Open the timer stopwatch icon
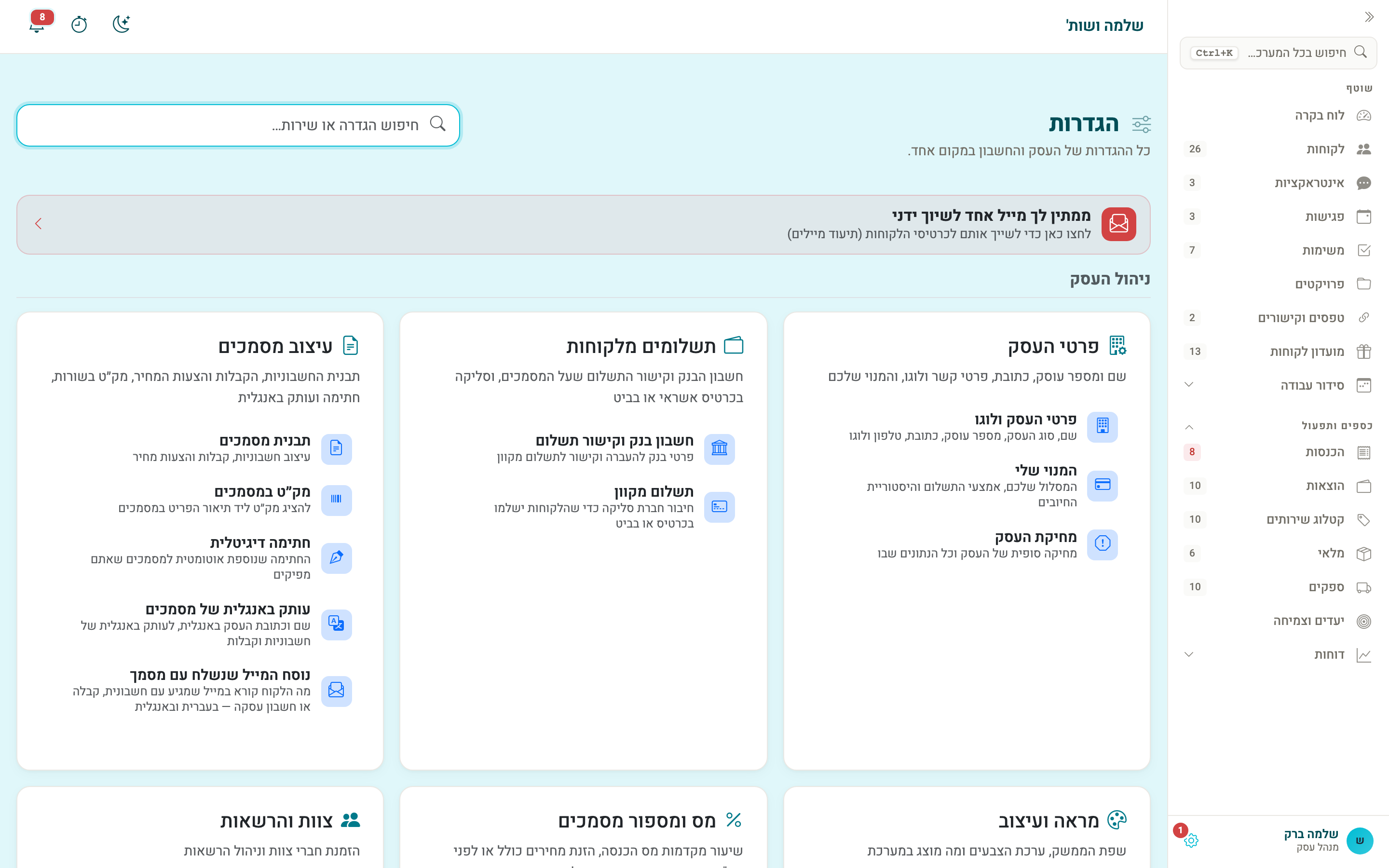Screen dimensions: 1389x868 79,24
